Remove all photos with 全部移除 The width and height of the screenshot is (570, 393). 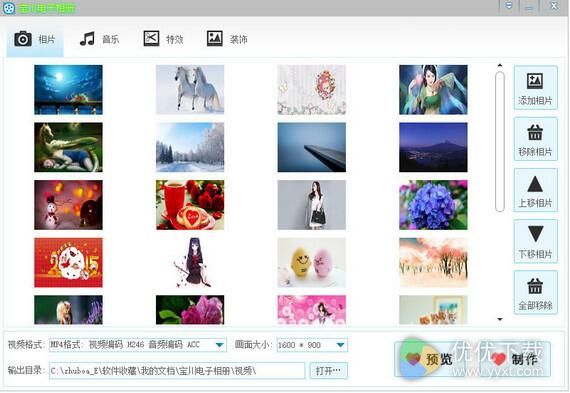click(x=535, y=293)
